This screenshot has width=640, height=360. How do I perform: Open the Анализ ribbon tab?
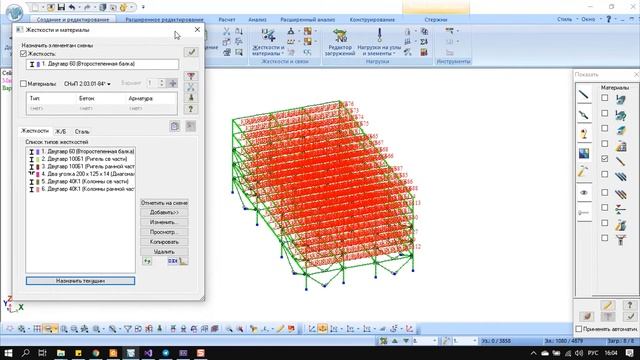pyautogui.click(x=257, y=20)
